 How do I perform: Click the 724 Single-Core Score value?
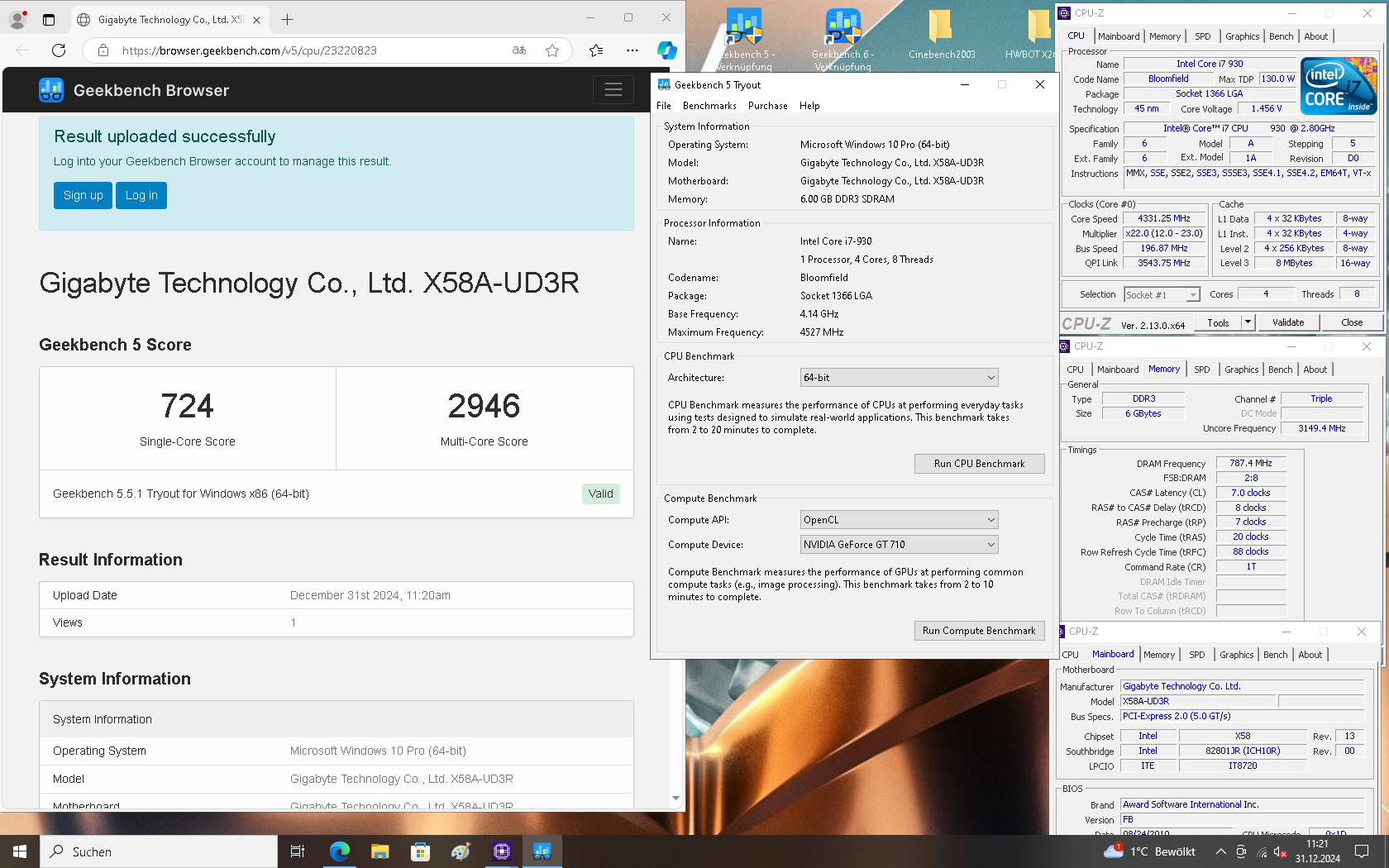[188, 406]
